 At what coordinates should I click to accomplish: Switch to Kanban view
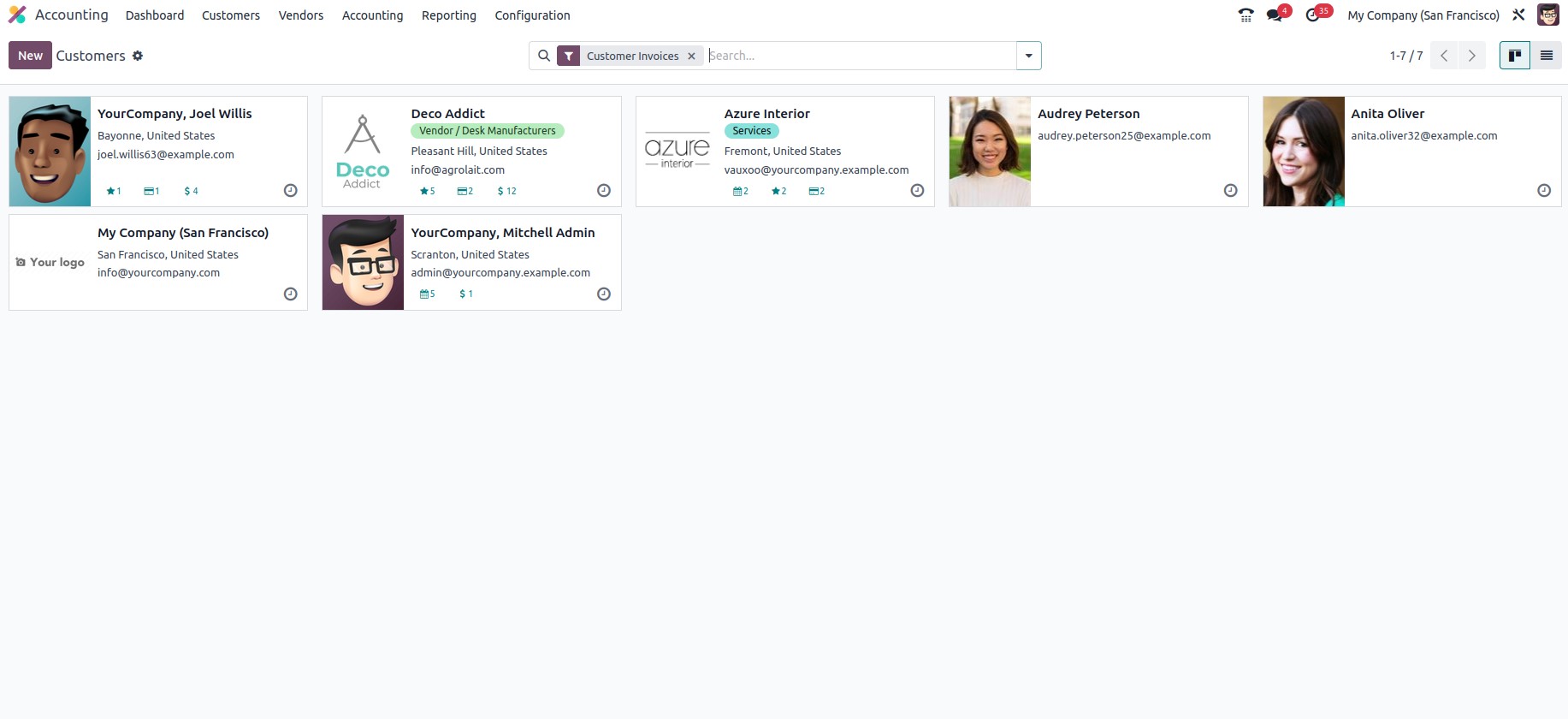pyautogui.click(x=1515, y=56)
